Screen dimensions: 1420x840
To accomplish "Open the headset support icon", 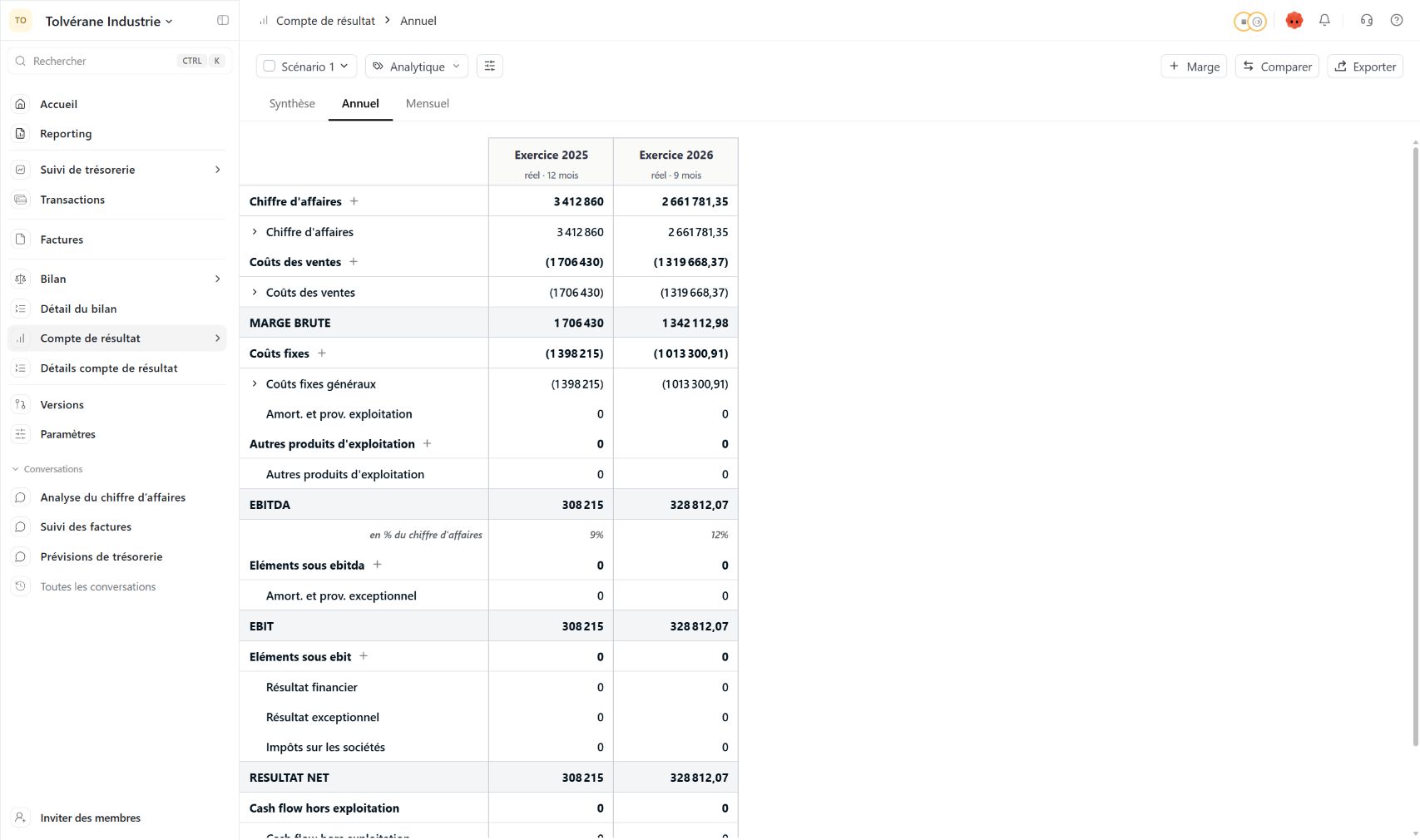I will [x=1366, y=21].
